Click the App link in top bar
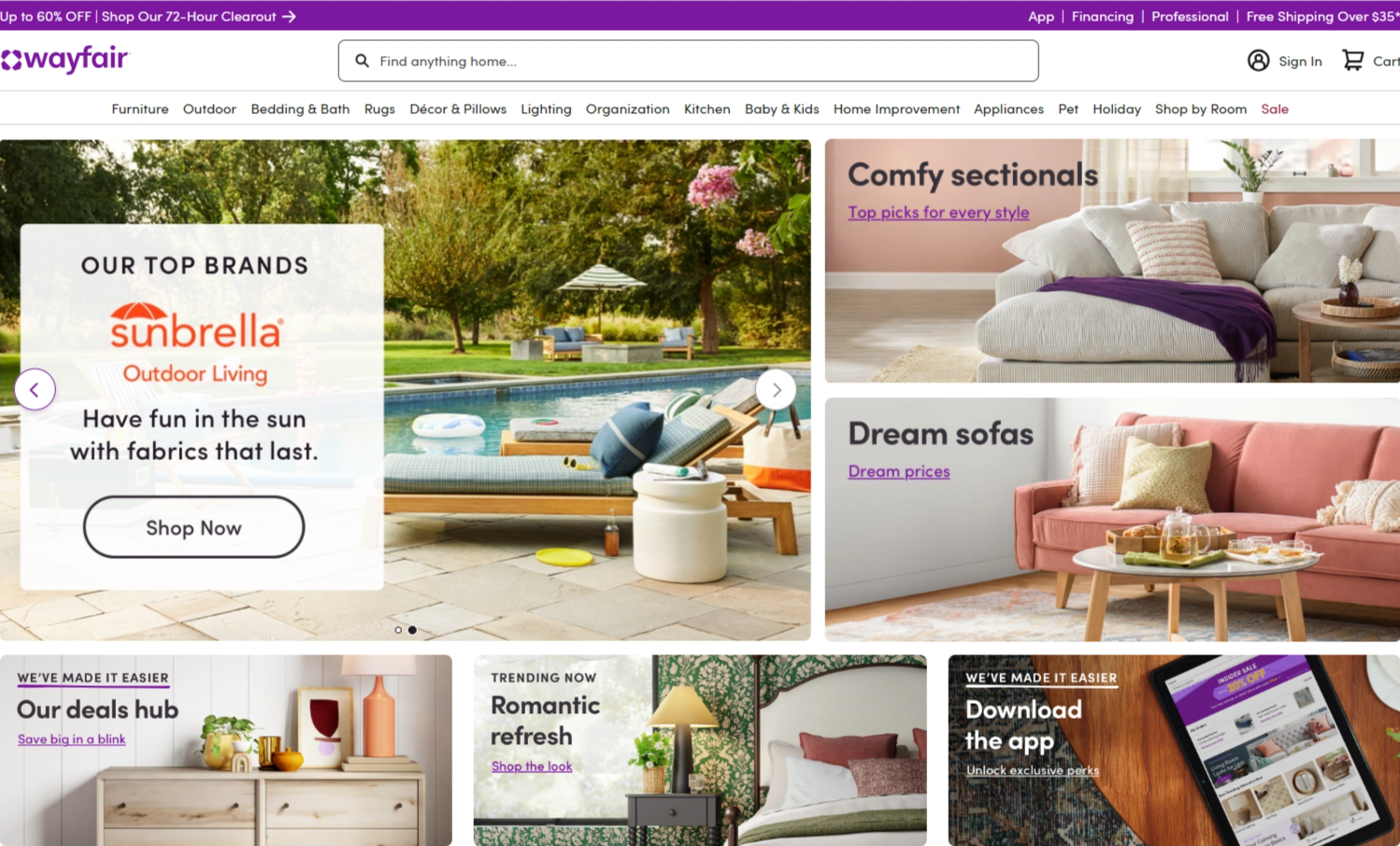Image resolution: width=1400 pixels, height=846 pixels. click(1041, 17)
